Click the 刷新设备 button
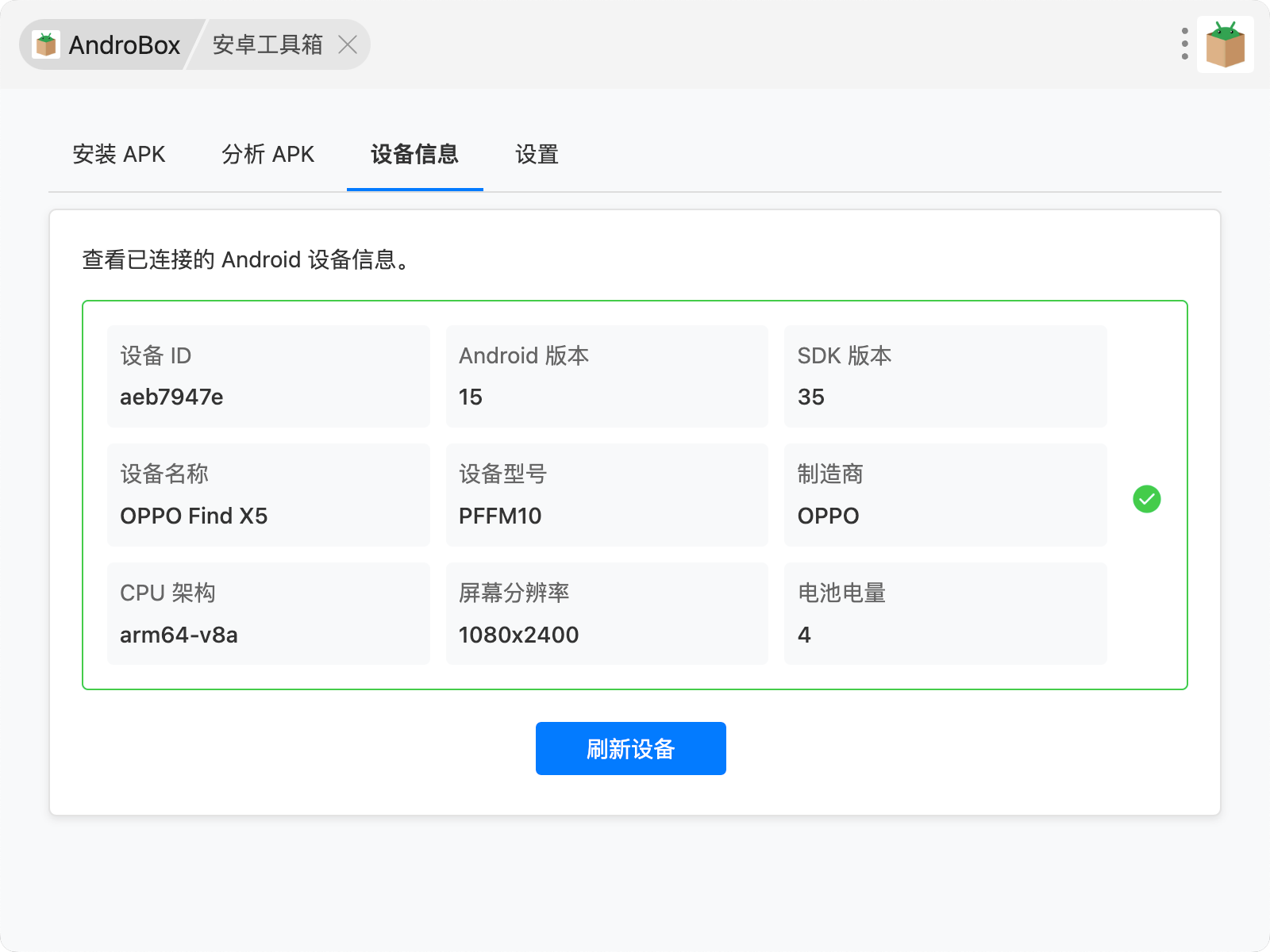Image resolution: width=1270 pixels, height=952 pixels. [630, 748]
